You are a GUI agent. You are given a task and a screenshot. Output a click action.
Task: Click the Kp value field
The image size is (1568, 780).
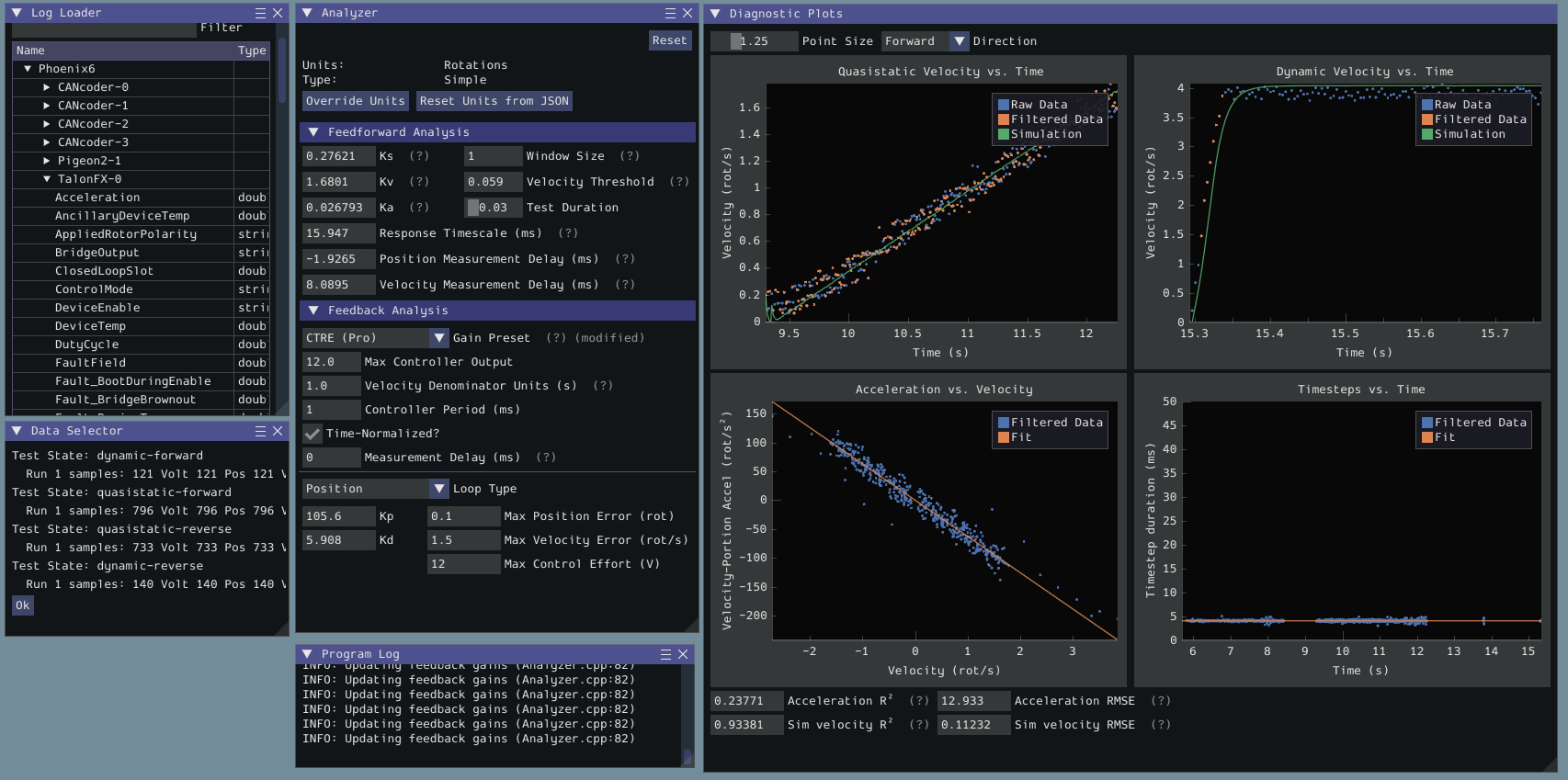[x=338, y=516]
